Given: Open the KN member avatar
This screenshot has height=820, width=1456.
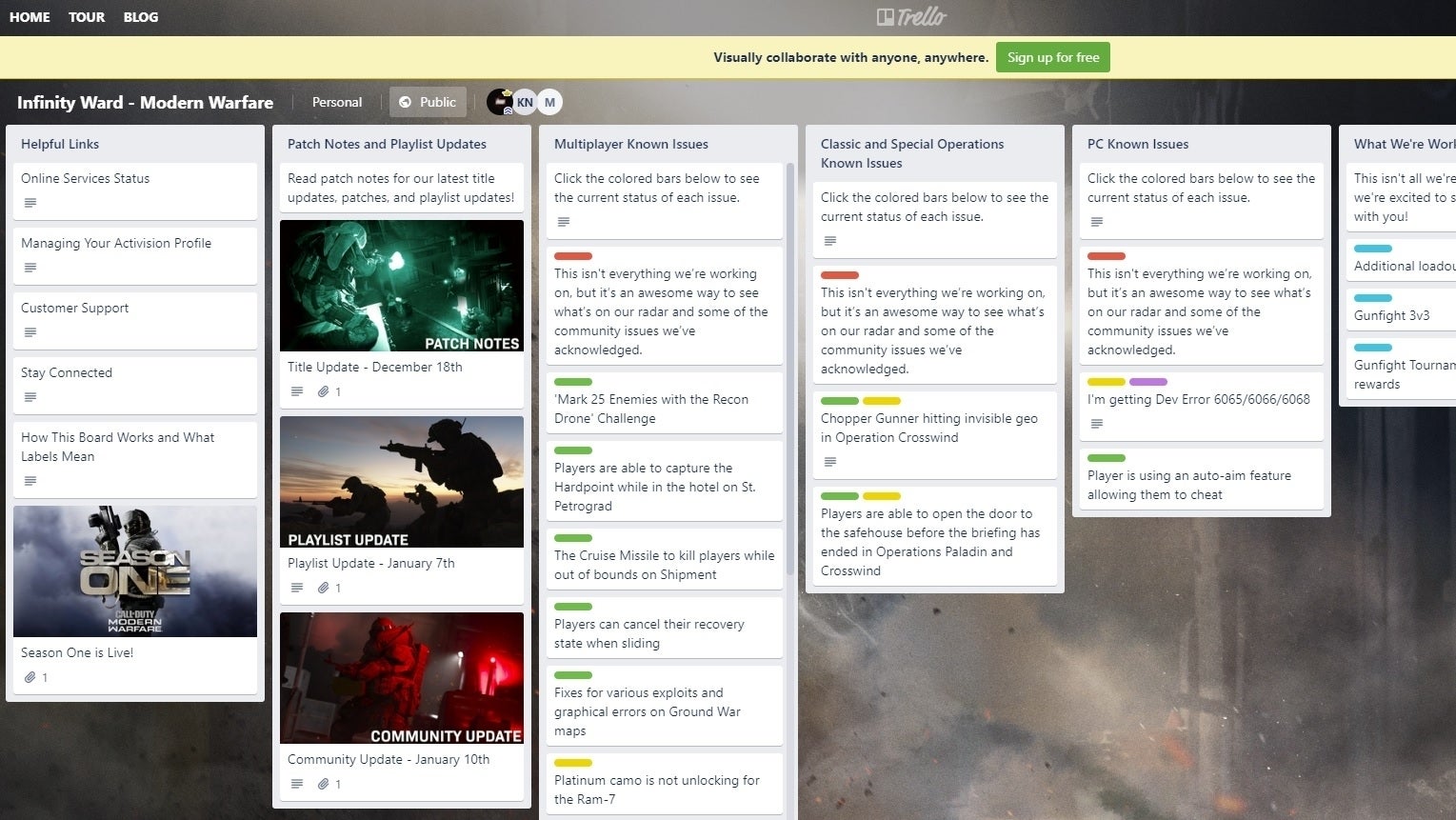Looking at the screenshot, I should (x=525, y=102).
